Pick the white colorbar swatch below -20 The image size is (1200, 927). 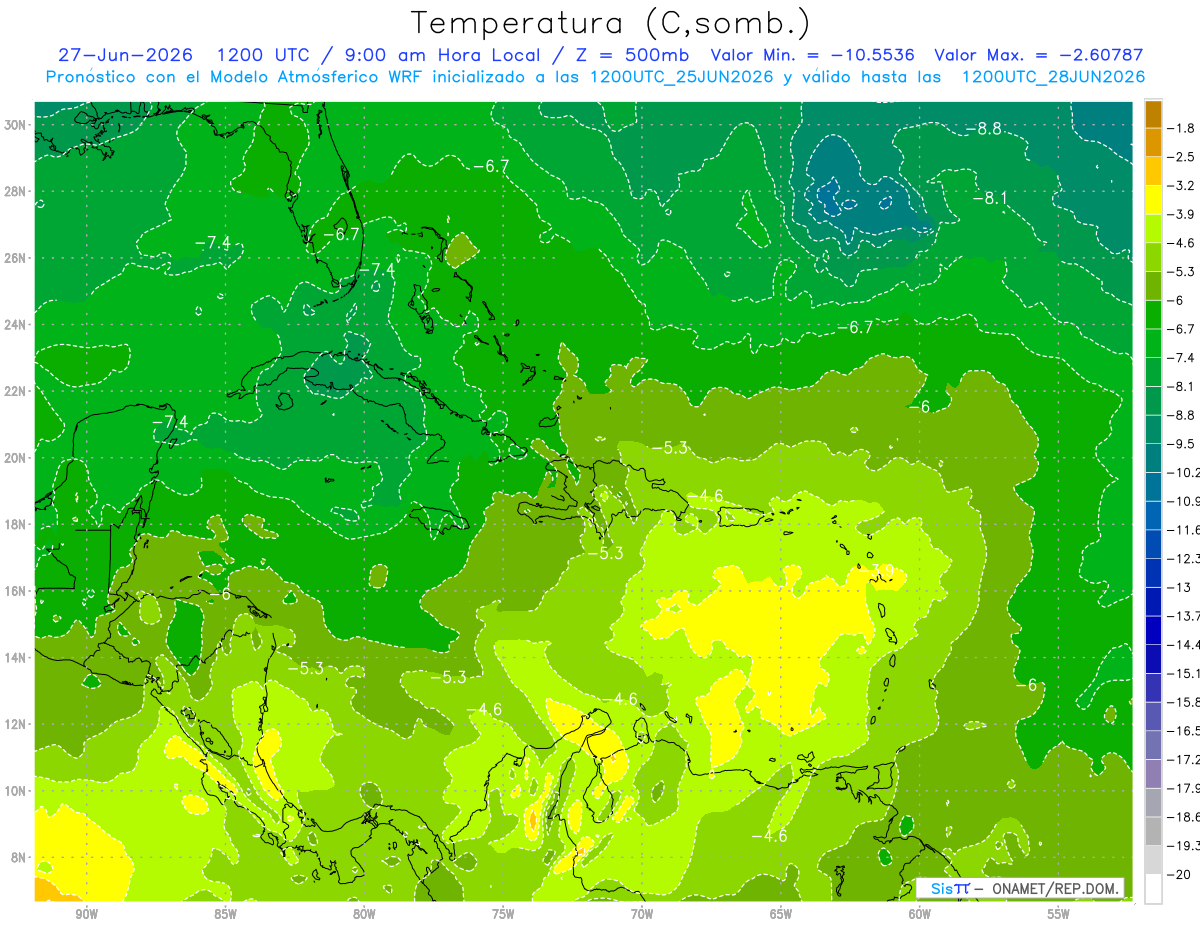click(x=1153, y=888)
